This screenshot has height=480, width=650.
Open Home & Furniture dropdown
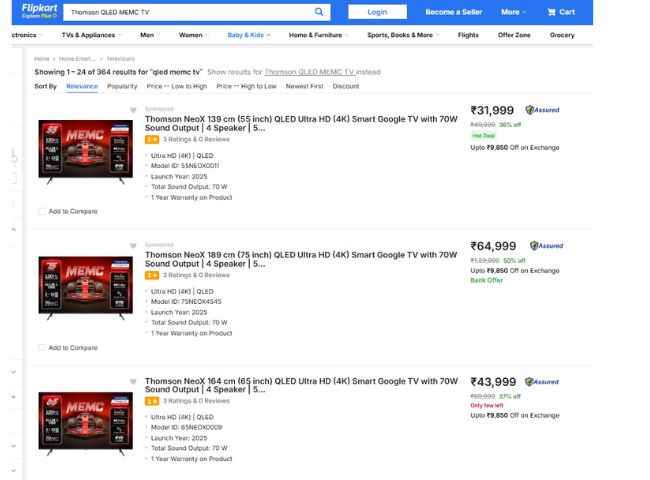(x=318, y=35)
